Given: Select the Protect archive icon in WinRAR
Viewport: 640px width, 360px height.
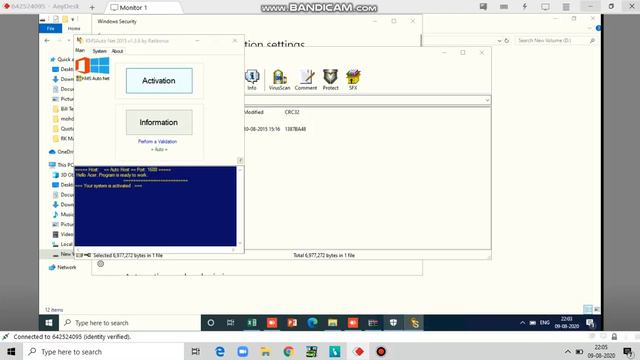Looking at the screenshot, I should [x=331, y=80].
